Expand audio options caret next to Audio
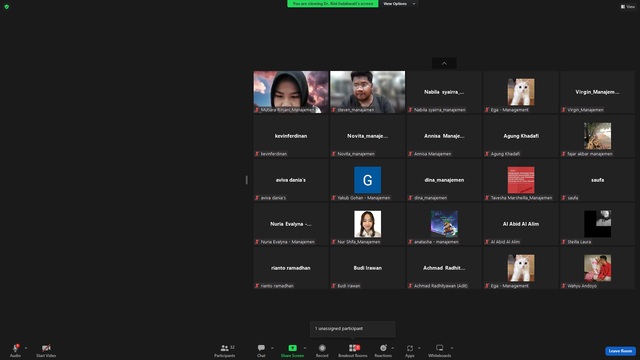Viewport: 640px width, 360px height. tap(26, 348)
